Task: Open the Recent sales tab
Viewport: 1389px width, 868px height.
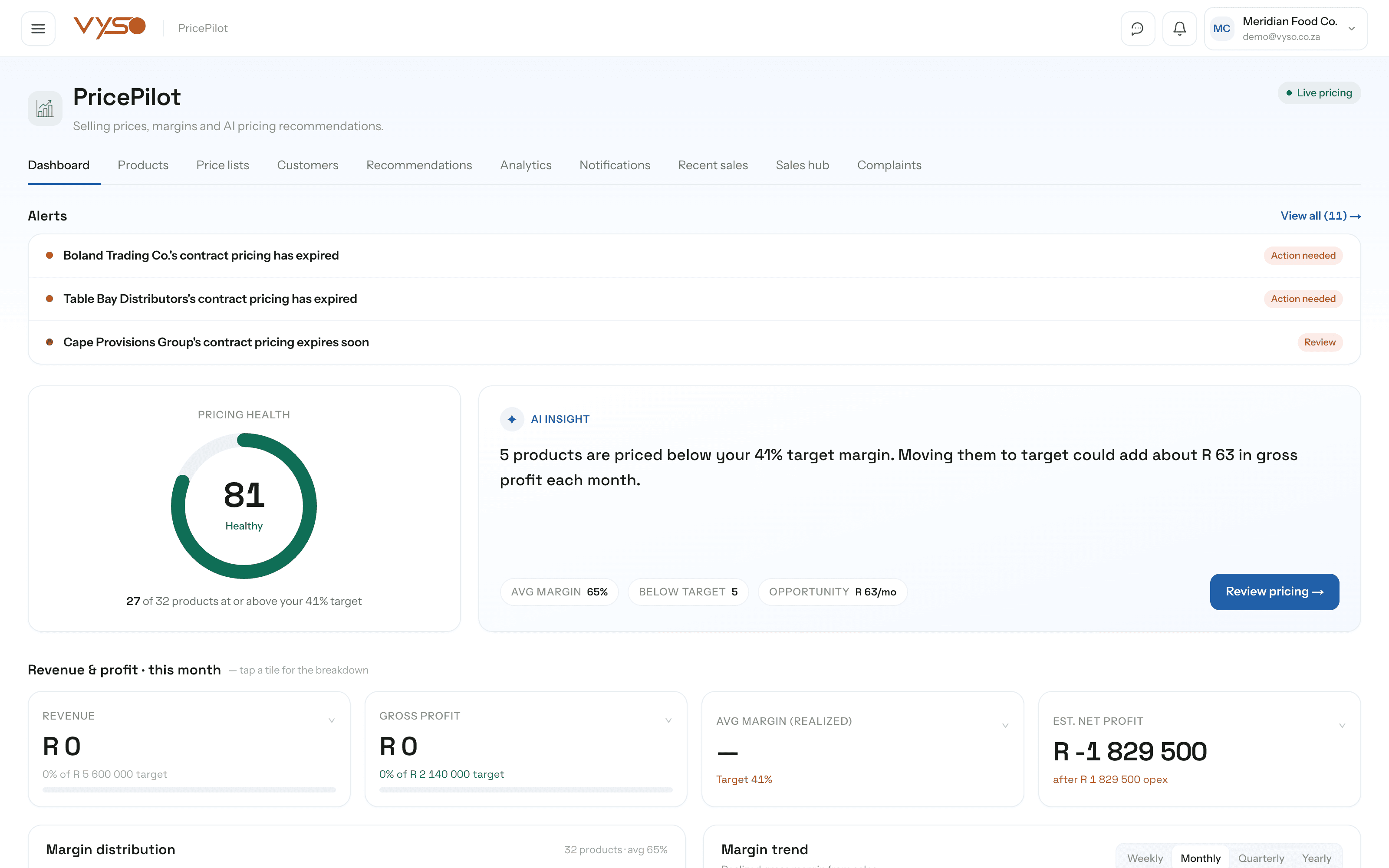Action: tap(713, 165)
